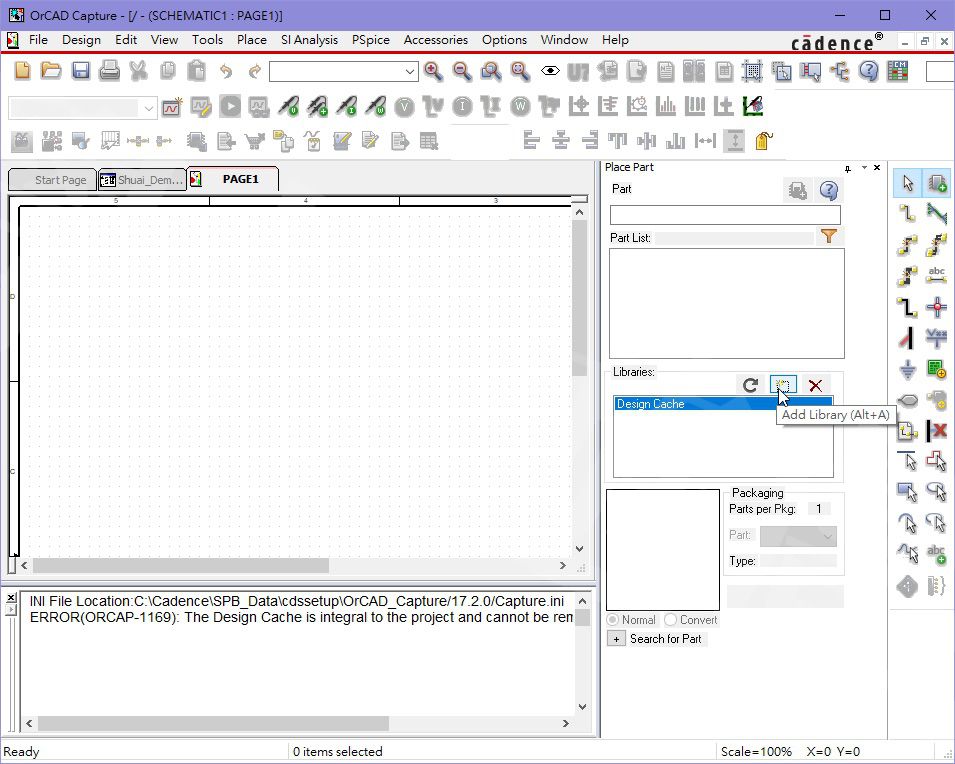Open the File menu

pos(38,40)
